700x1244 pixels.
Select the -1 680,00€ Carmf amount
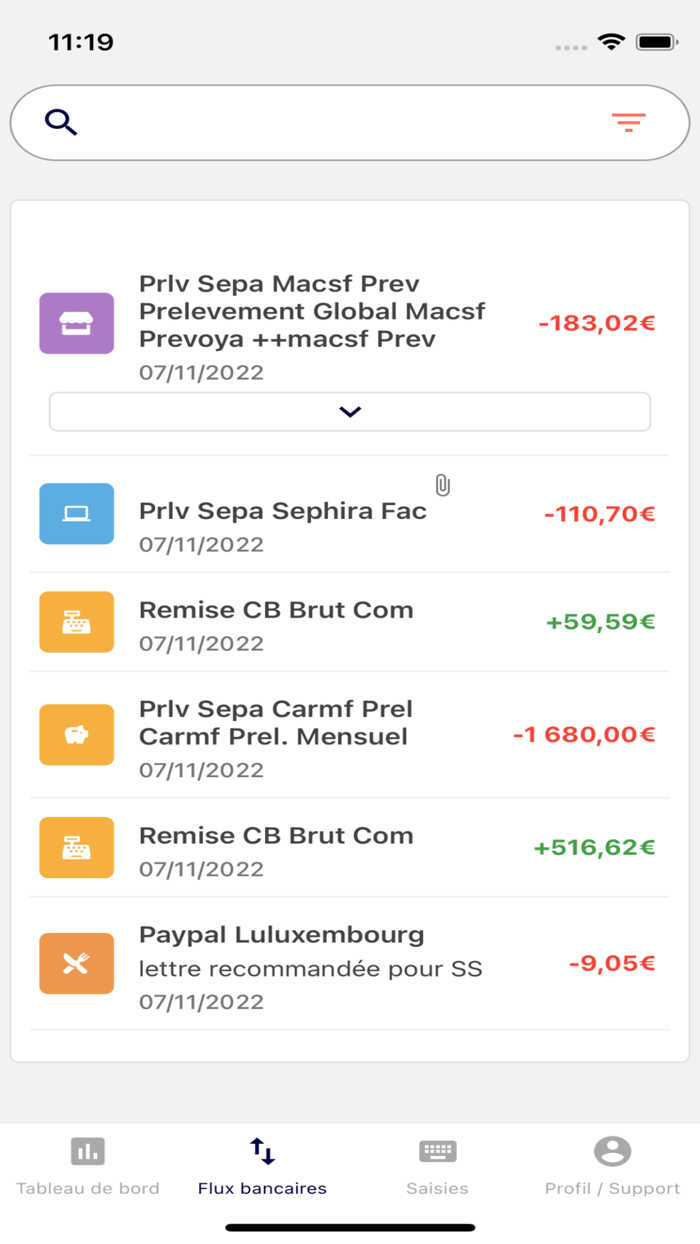click(x=584, y=735)
